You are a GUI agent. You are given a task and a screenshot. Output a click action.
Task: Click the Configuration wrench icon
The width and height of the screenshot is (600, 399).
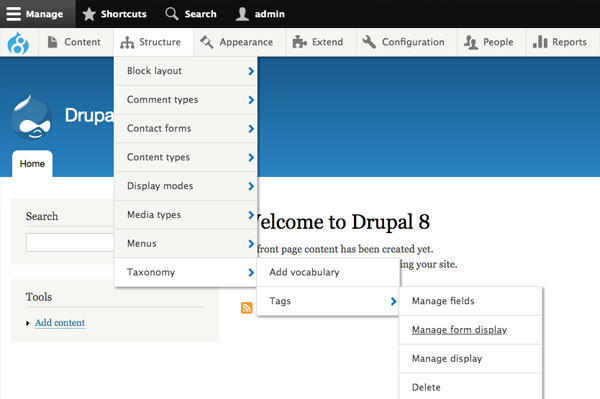pyautogui.click(x=369, y=42)
